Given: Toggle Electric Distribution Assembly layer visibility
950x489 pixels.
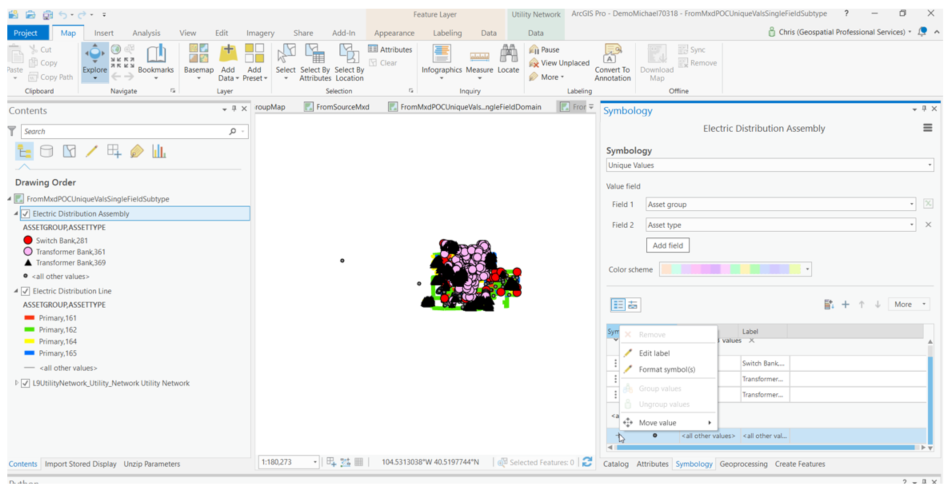Looking at the screenshot, I should [25, 214].
